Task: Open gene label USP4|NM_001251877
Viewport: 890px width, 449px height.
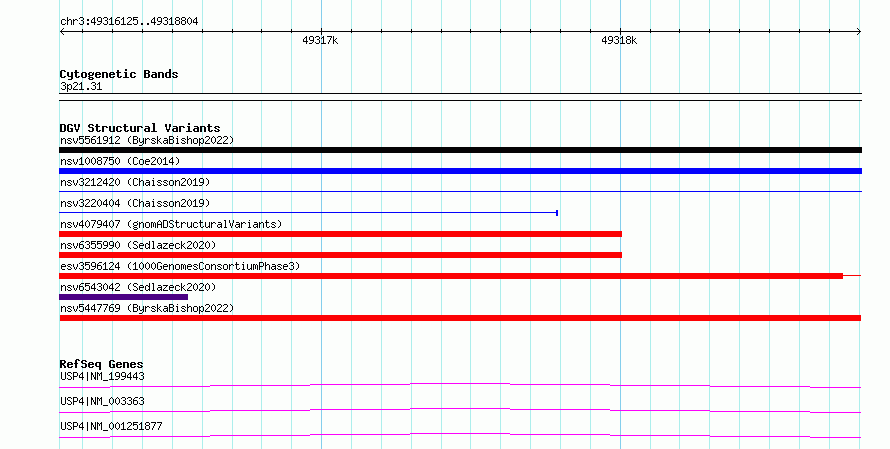Action: tap(111, 426)
